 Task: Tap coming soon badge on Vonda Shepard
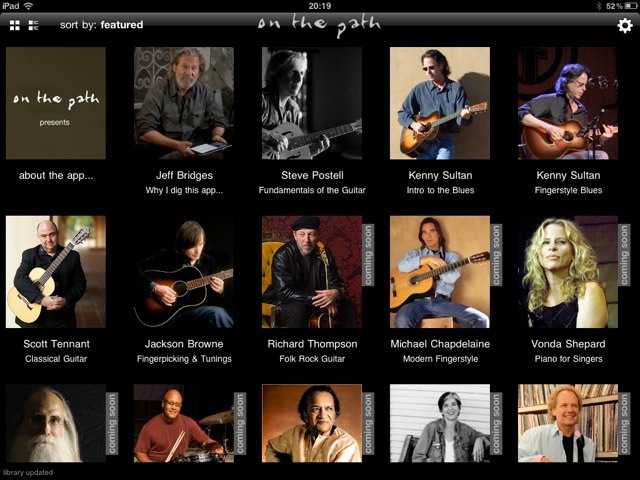coord(624,255)
